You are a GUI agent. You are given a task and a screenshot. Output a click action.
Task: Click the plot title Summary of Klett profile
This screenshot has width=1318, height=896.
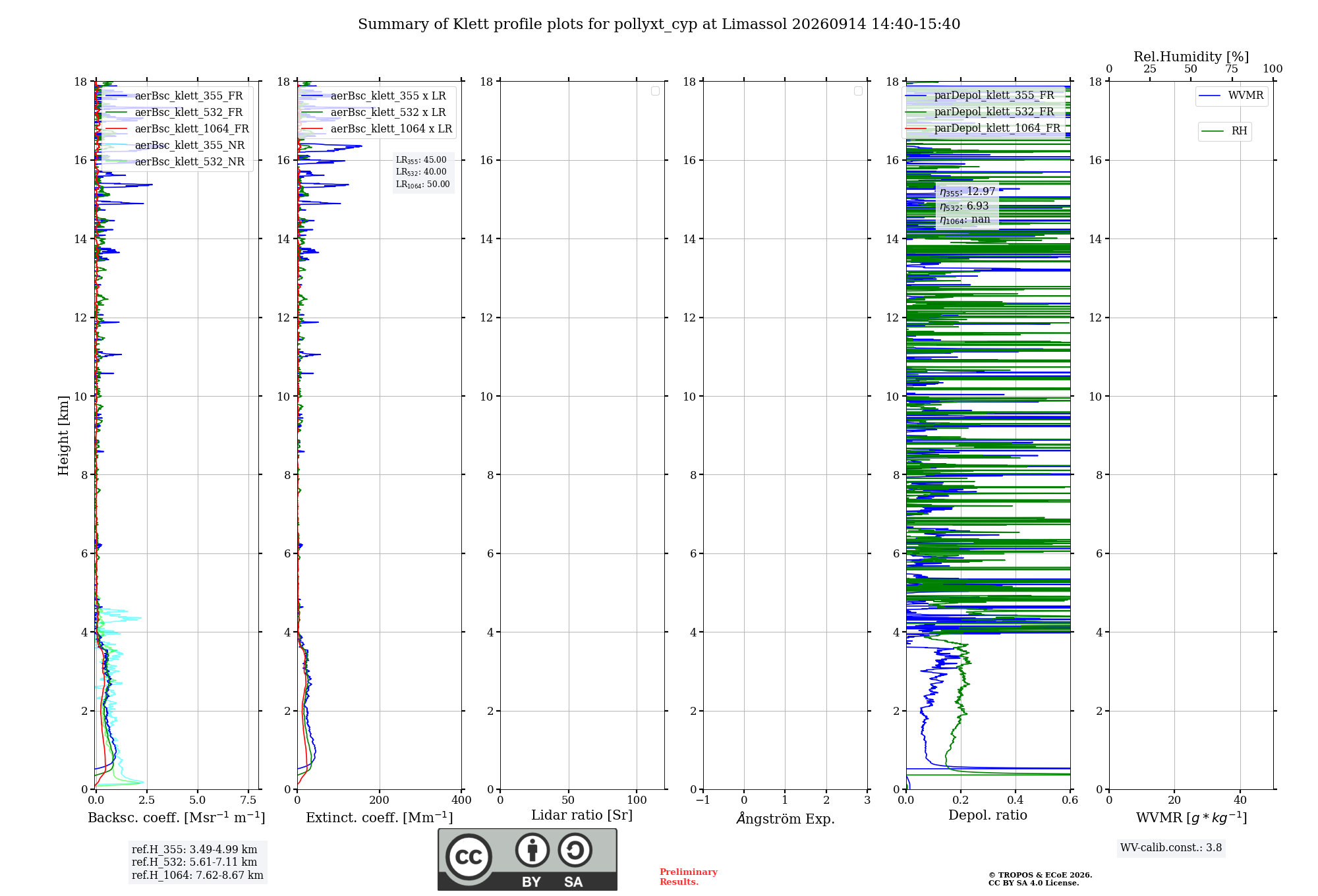click(659, 24)
